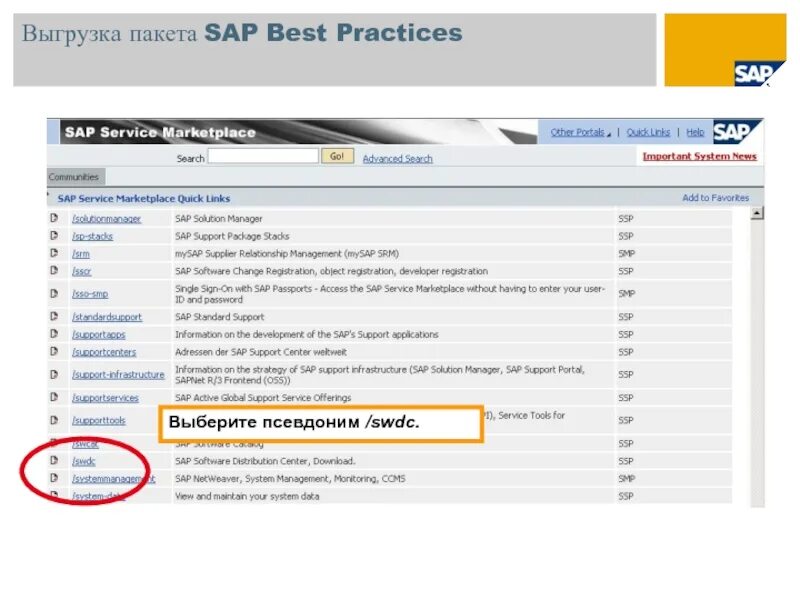Open the Help link
Screen dimensions: 800x600
[x=695, y=132]
